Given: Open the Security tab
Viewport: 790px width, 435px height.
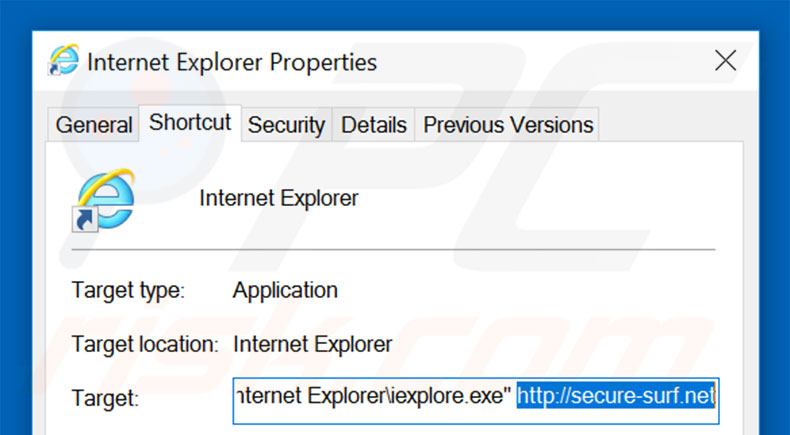Looking at the screenshot, I should click(x=286, y=125).
